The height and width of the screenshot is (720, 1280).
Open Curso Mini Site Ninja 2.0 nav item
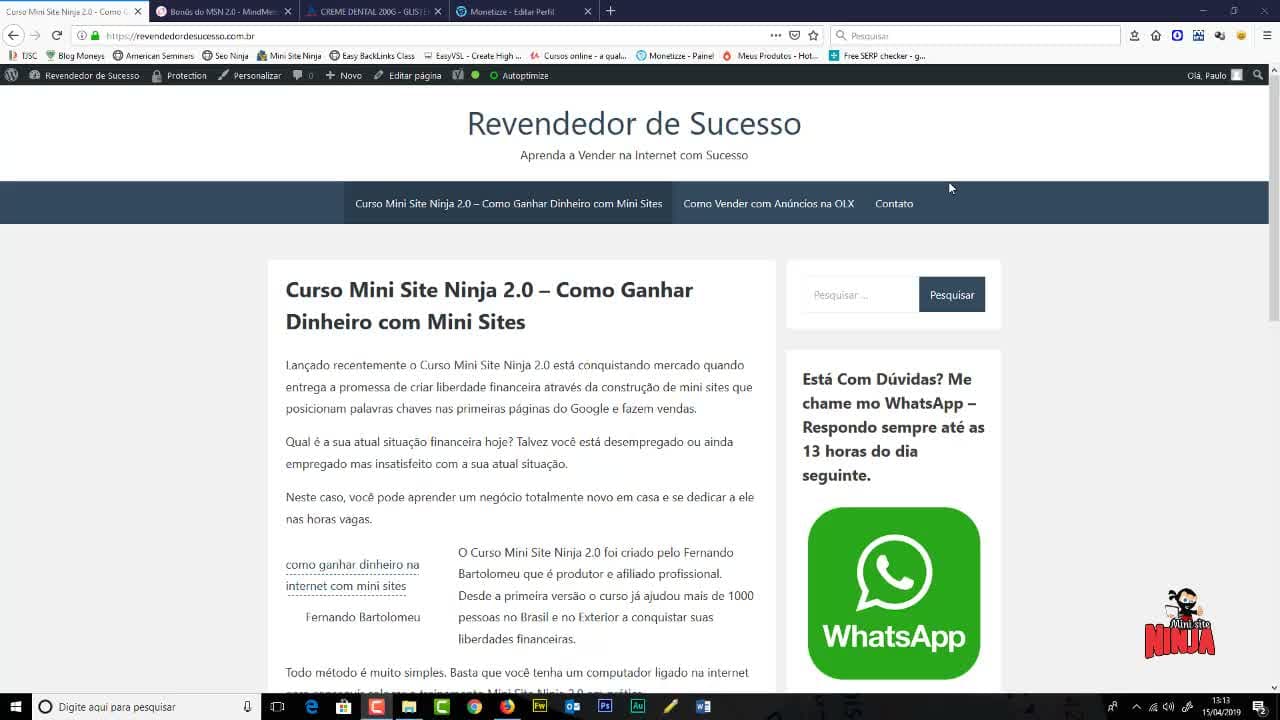pyautogui.click(x=508, y=203)
